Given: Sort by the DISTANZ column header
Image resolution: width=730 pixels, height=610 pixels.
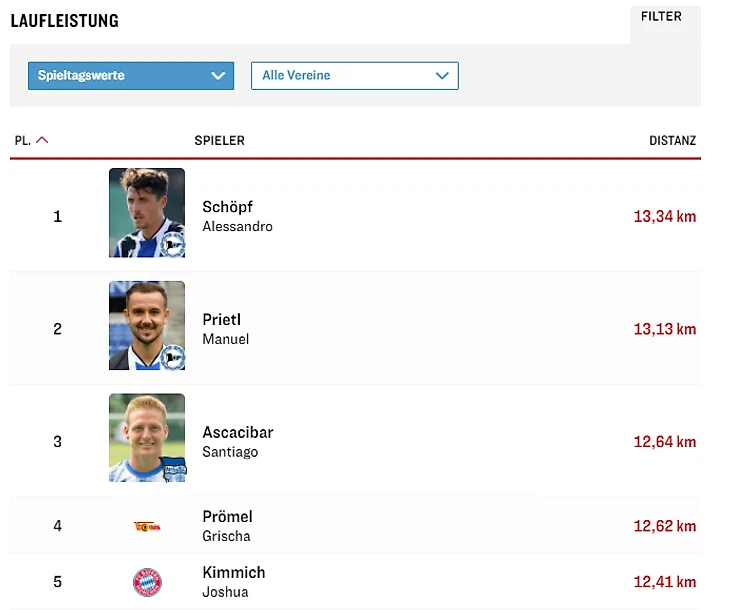Looking at the screenshot, I should pyautogui.click(x=672, y=141).
